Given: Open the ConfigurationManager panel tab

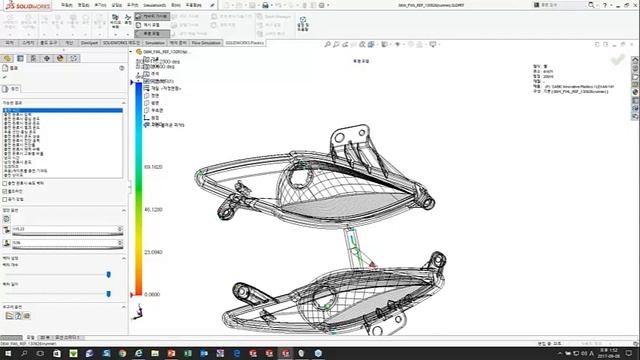Looking at the screenshot, I should point(33,58).
